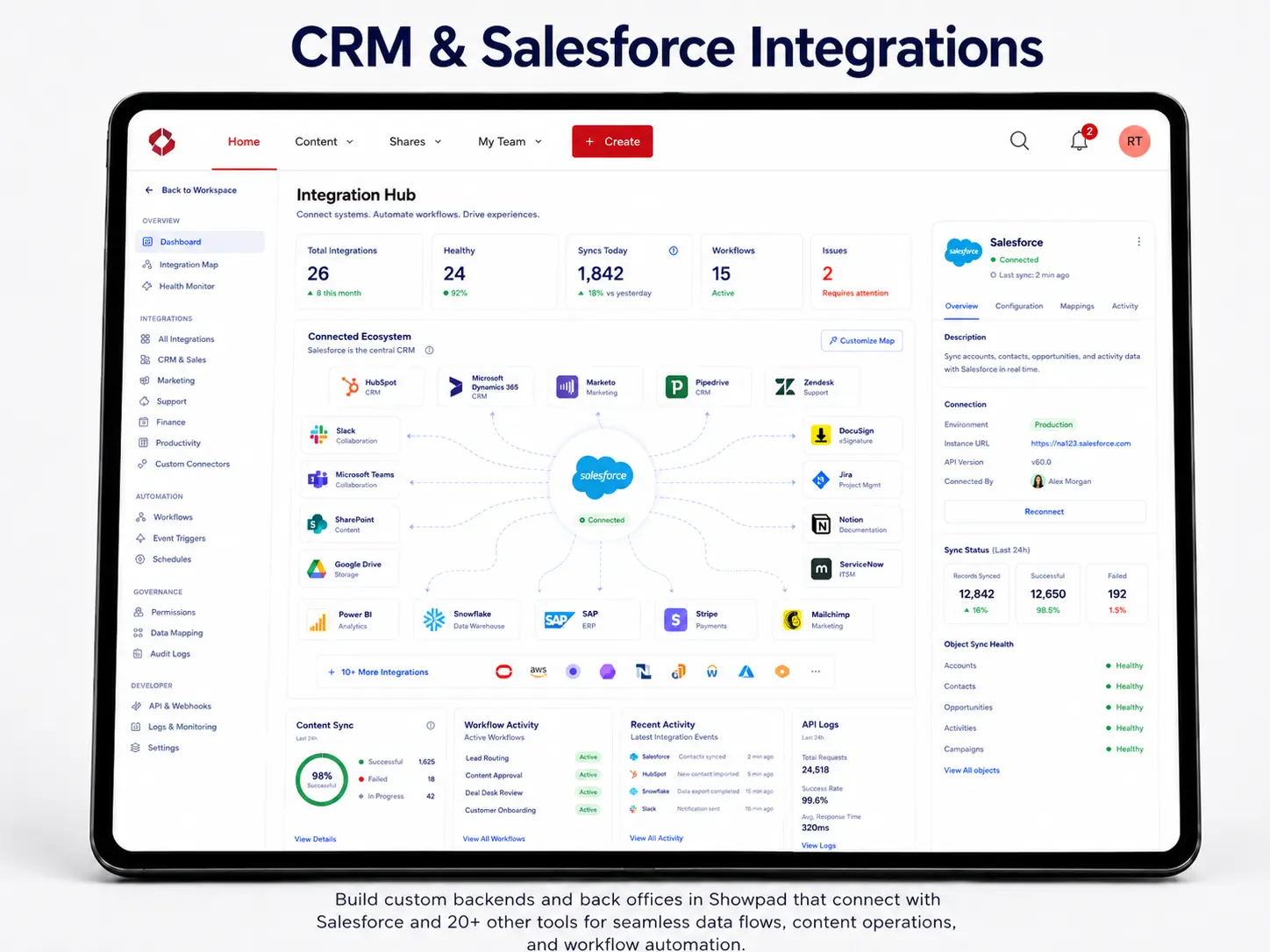Image resolution: width=1270 pixels, height=952 pixels.
Task: Click the red Showpad logo
Action: [162, 141]
